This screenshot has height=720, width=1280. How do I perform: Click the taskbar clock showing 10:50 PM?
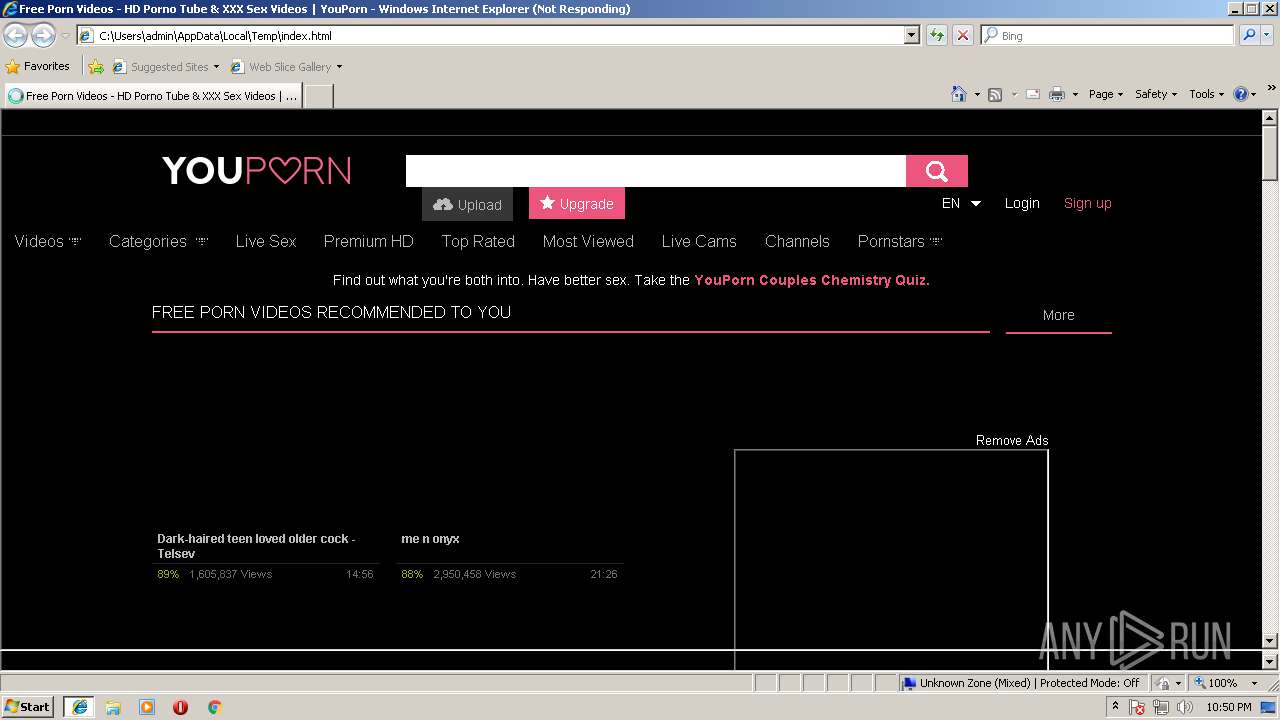click(1229, 707)
